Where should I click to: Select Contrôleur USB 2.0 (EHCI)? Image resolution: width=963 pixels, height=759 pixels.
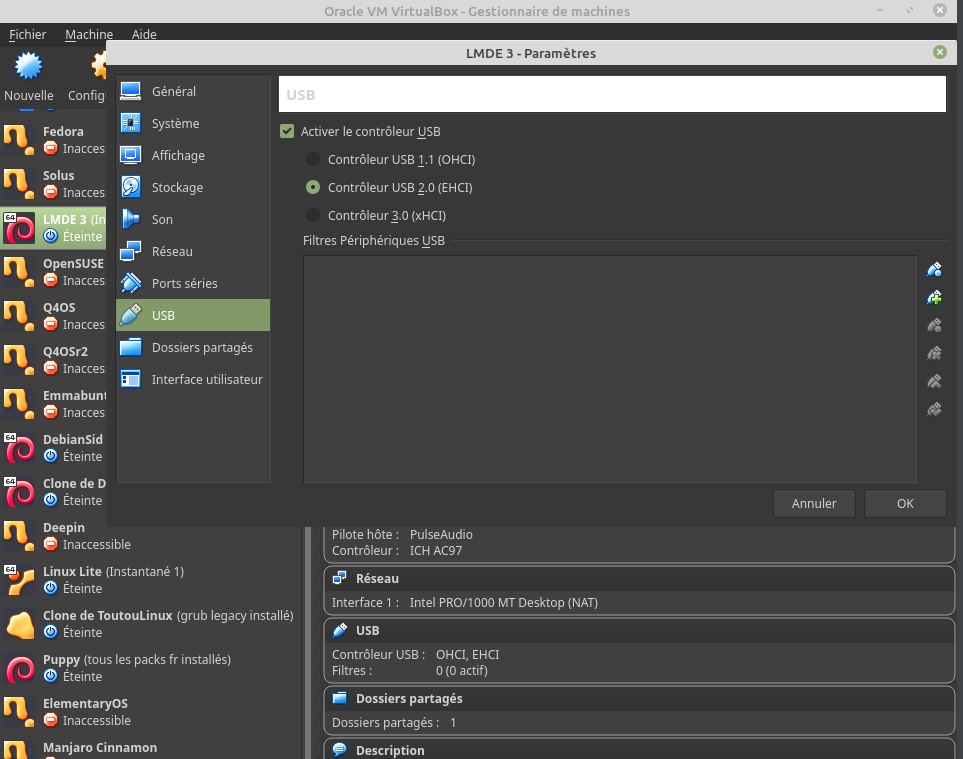pos(313,187)
